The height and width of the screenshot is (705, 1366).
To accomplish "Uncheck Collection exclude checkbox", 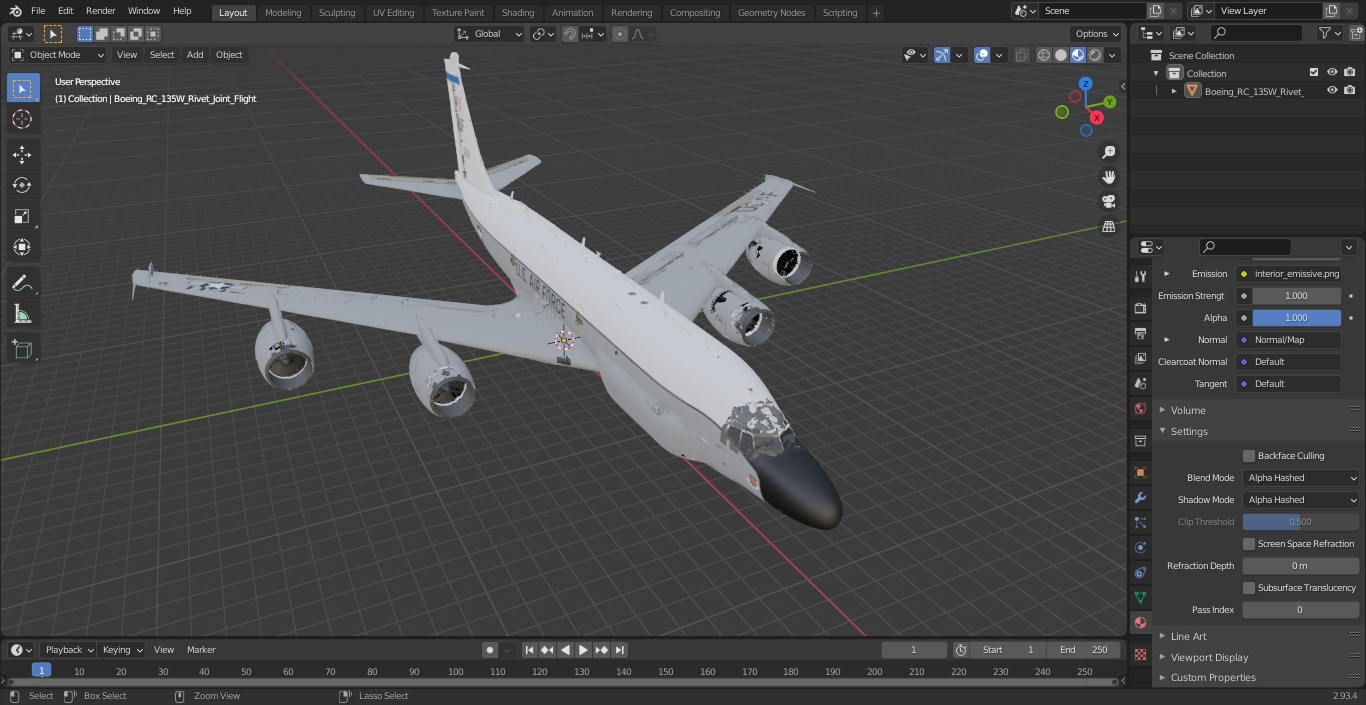I will point(1314,72).
